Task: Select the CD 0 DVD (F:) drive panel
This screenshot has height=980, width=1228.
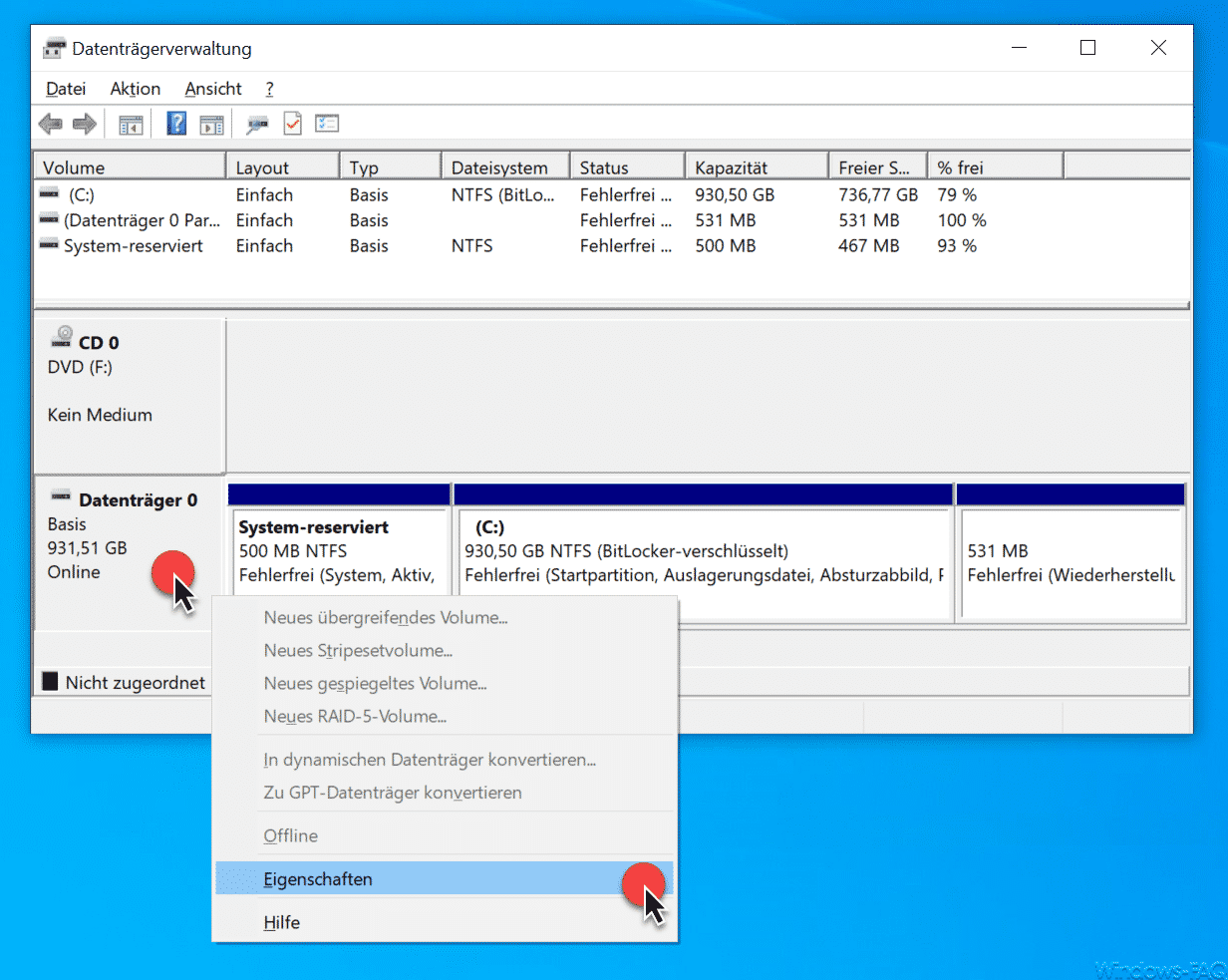Action: point(130,395)
